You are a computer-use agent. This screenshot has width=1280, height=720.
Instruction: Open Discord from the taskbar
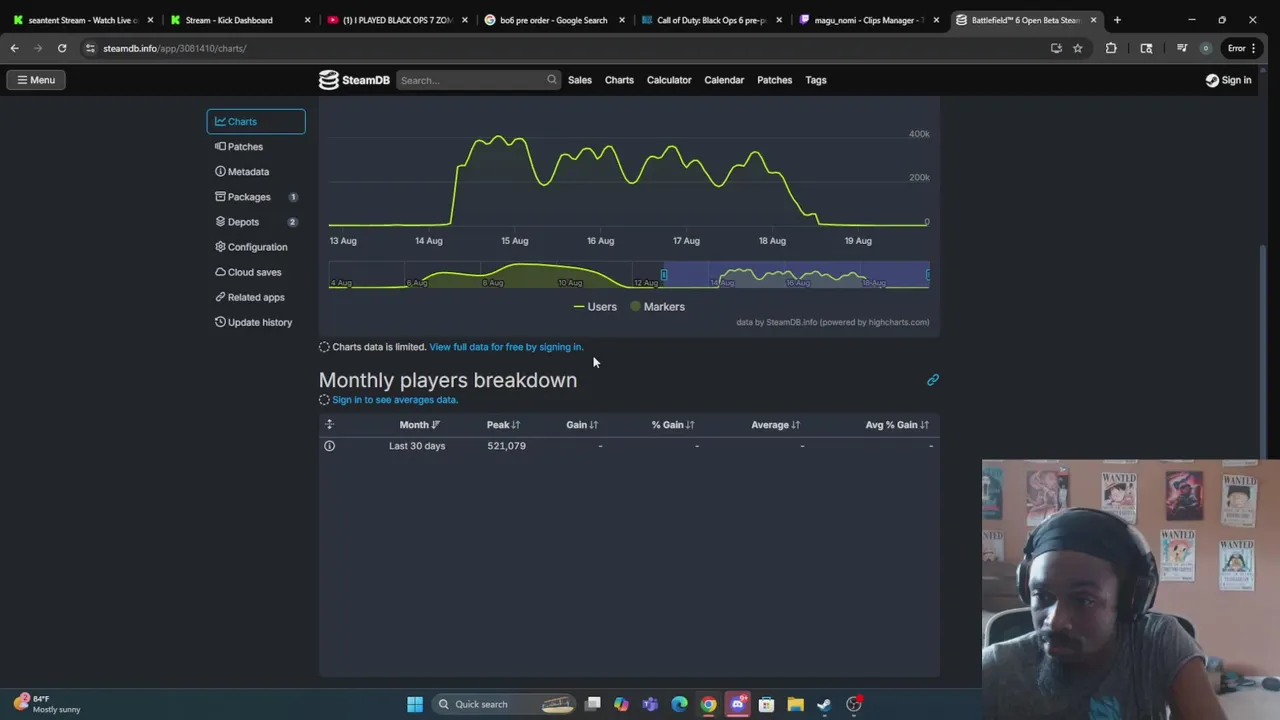point(738,704)
